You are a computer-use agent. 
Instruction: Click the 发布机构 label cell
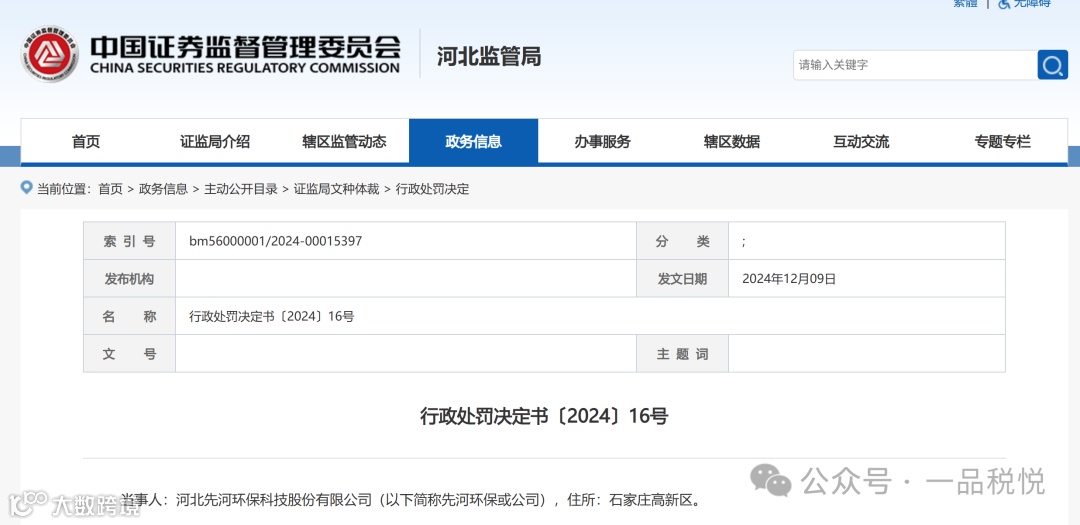point(129,279)
